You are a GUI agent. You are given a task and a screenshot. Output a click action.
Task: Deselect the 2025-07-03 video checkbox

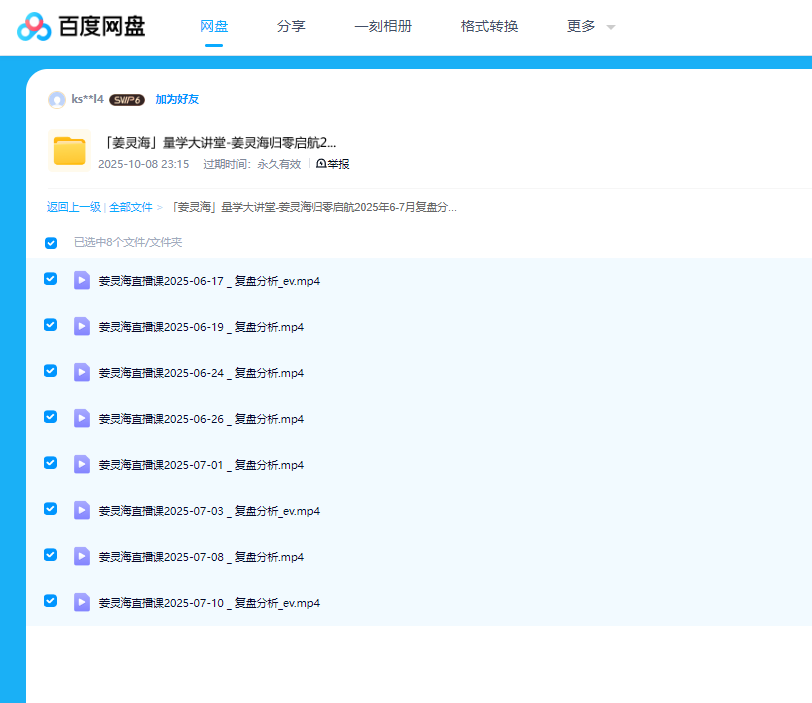tap(51, 509)
